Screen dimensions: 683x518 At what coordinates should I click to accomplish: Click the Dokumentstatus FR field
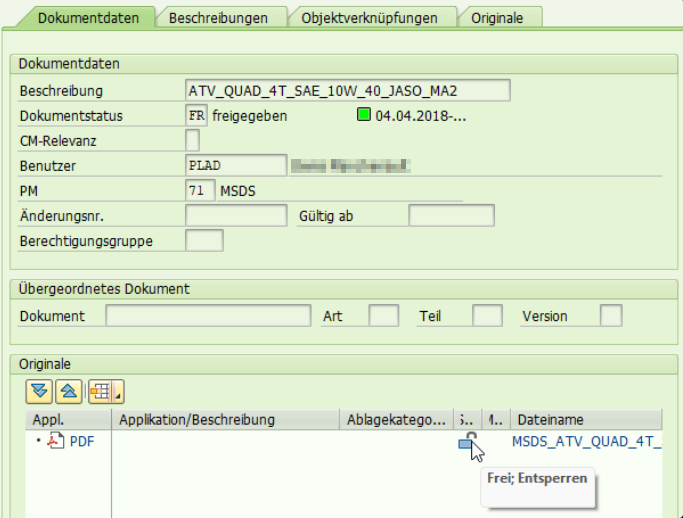[197, 115]
